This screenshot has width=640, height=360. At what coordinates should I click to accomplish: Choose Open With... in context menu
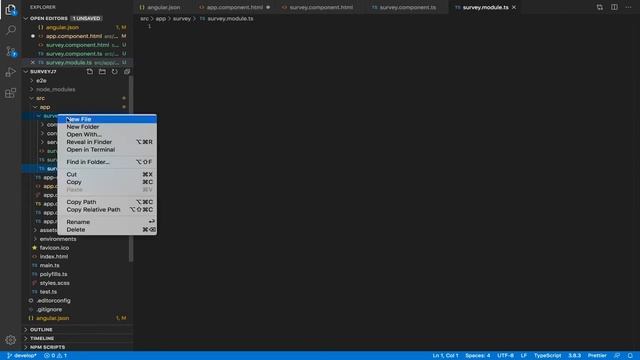coord(107,134)
